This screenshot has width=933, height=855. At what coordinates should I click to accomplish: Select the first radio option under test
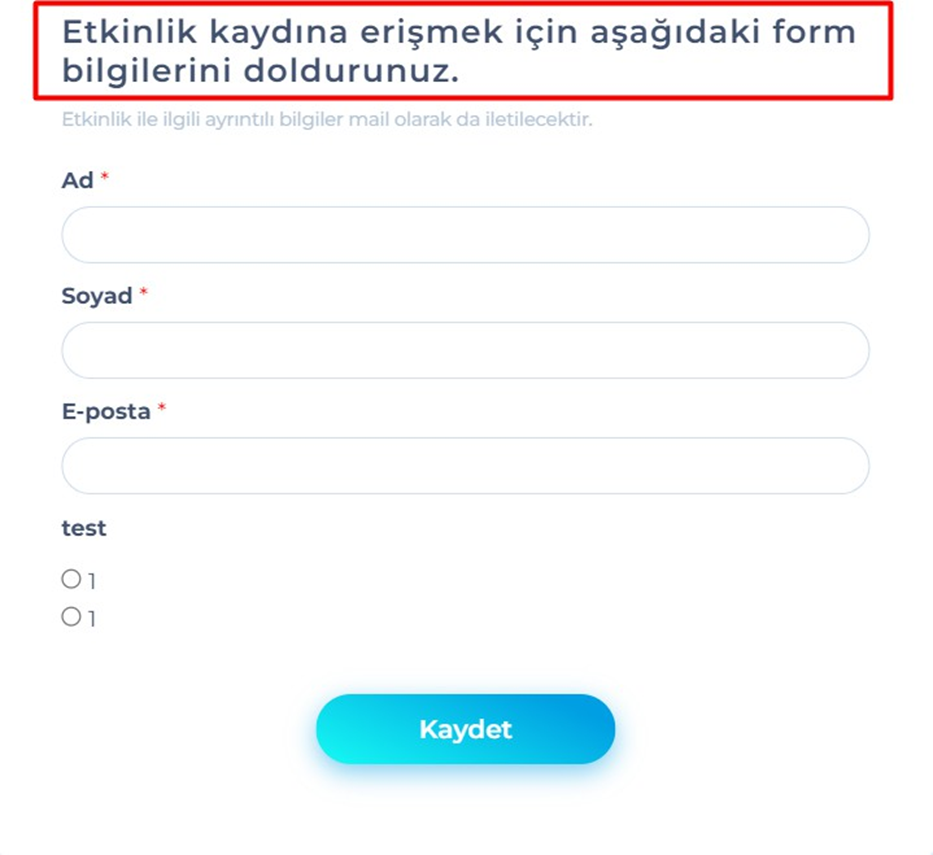[x=71, y=579]
